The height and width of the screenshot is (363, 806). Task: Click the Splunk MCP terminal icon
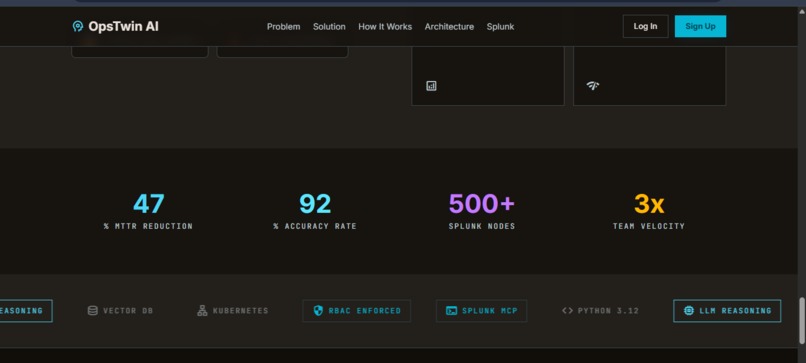click(x=451, y=311)
